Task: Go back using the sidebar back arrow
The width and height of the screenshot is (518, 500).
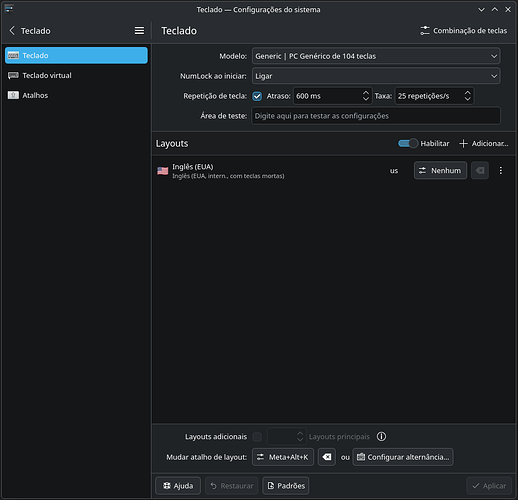Action: (x=12, y=31)
